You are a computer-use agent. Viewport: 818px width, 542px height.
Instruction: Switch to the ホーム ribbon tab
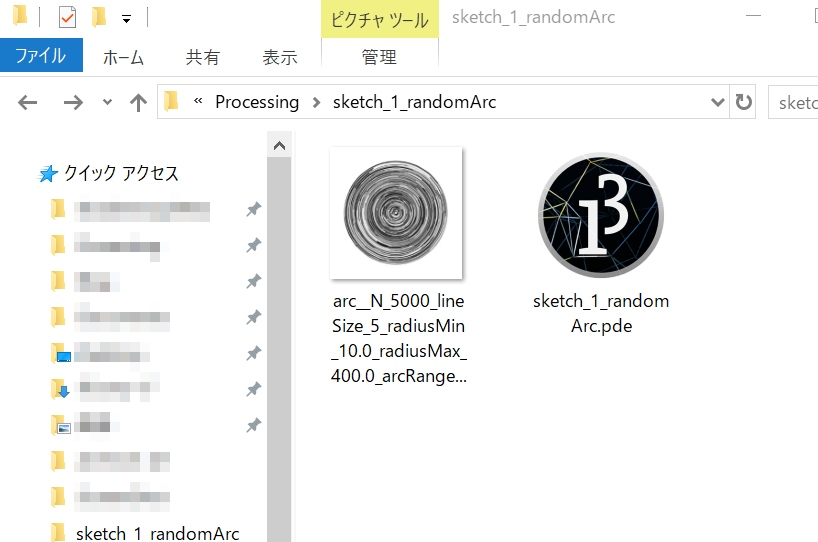pos(123,57)
